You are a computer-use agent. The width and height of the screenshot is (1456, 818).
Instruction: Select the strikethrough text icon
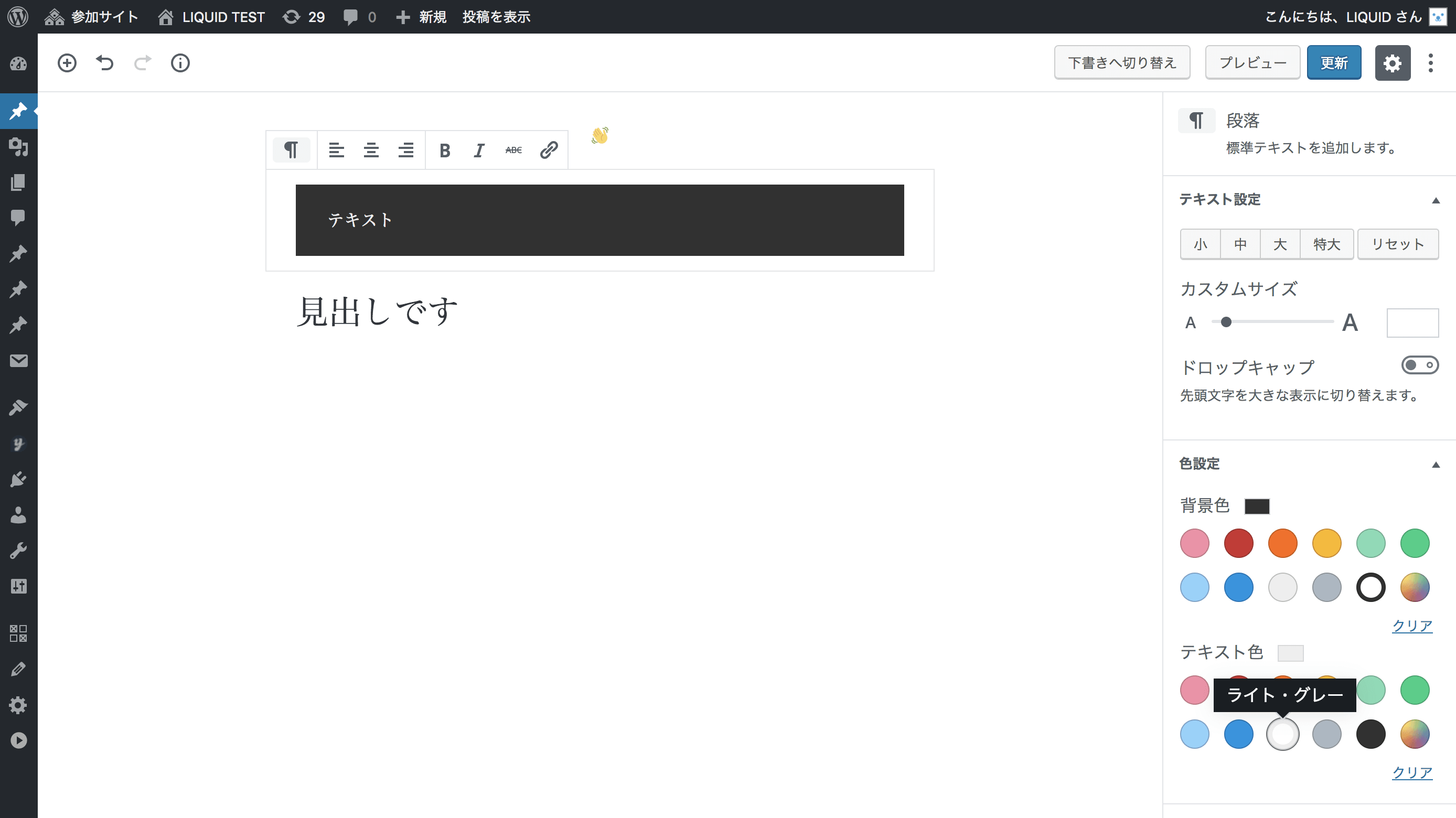coord(514,150)
